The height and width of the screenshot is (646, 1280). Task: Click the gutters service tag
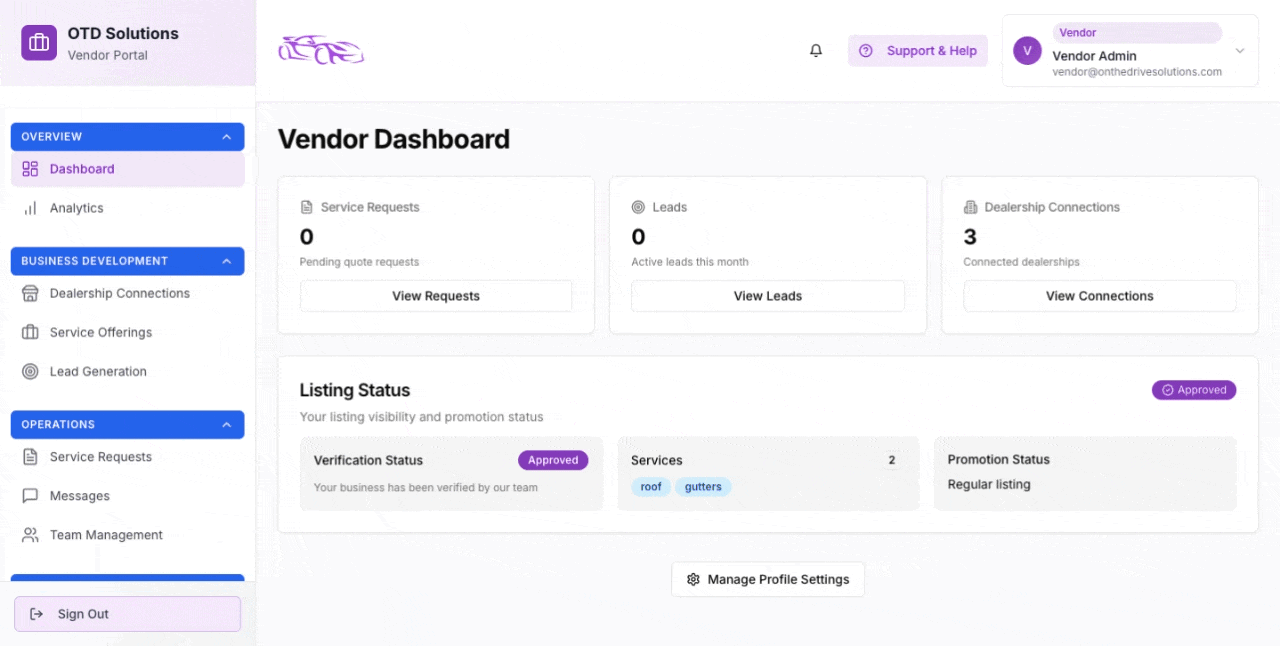[x=703, y=487]
